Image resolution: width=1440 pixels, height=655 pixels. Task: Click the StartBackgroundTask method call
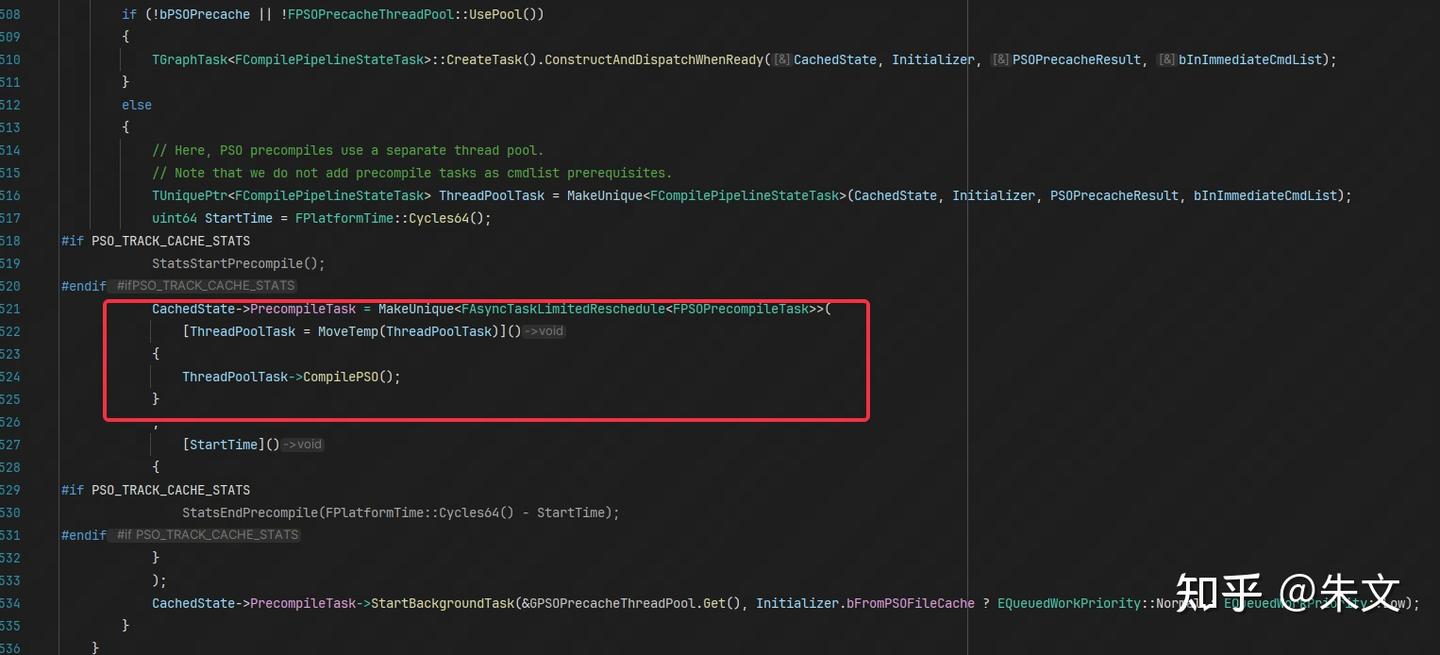point(443,604)
